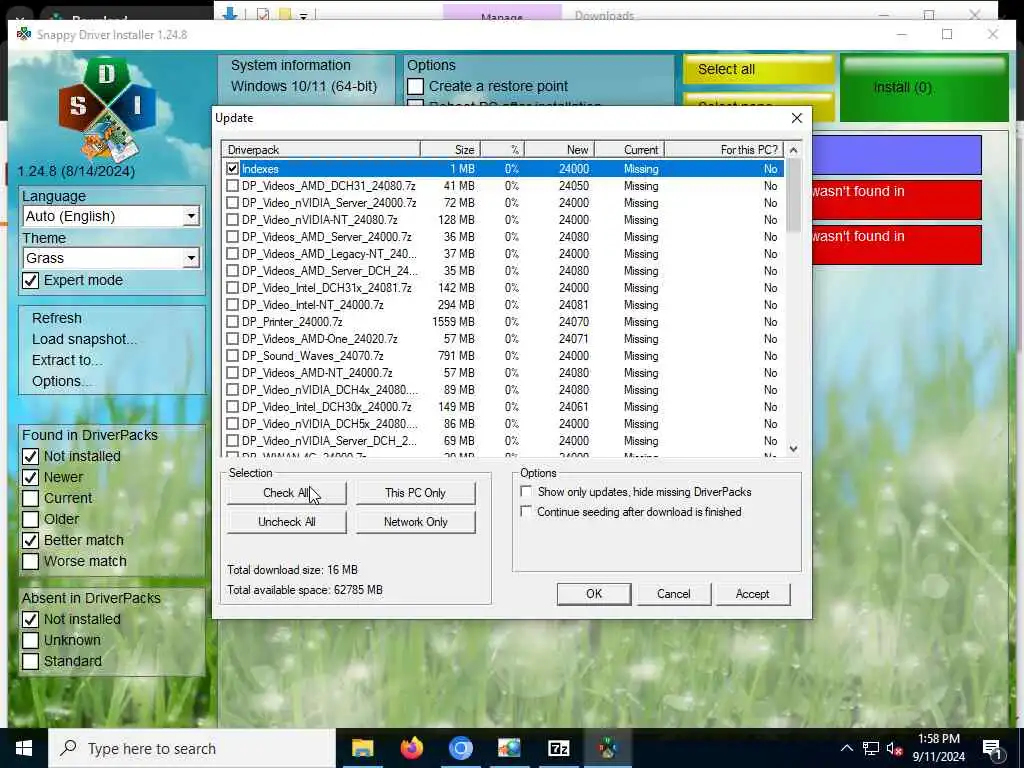Open Load snapshot... in the sidebar
This screenshot has height=768, width=1024.
click(x=84, y=339)
